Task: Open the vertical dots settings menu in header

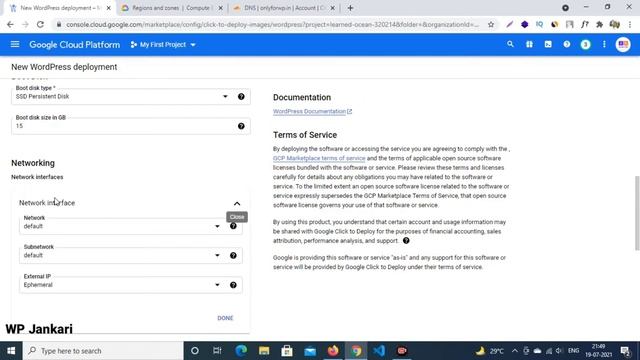Action: (604, 44)
